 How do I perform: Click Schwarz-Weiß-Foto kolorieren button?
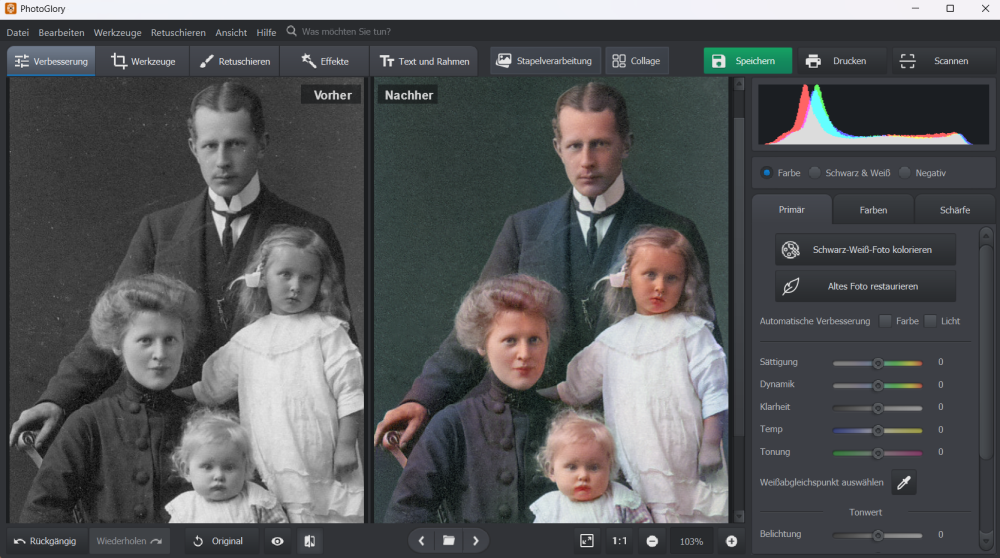865,249
